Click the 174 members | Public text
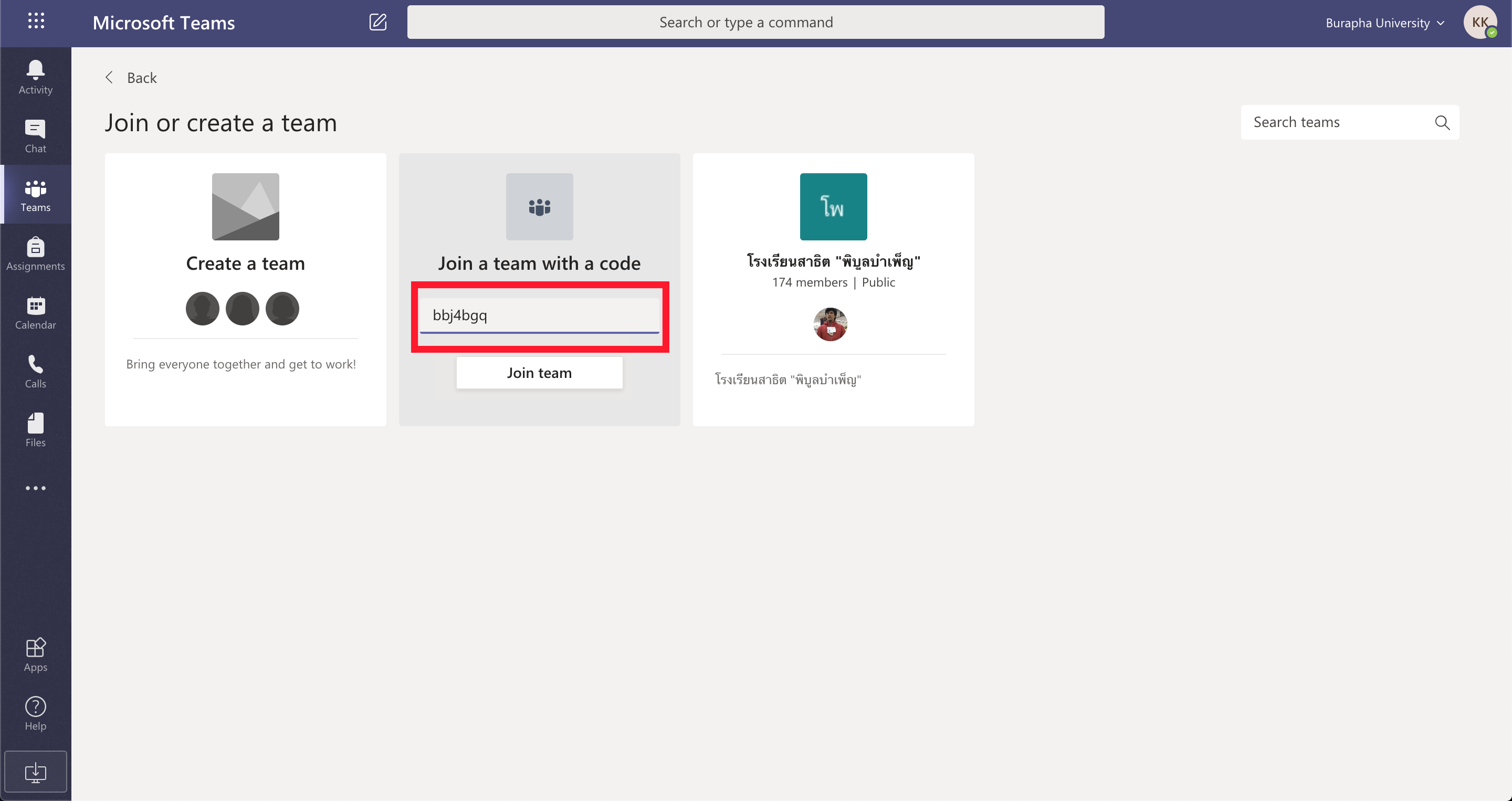1512x801 pixels. pos(834,282)
